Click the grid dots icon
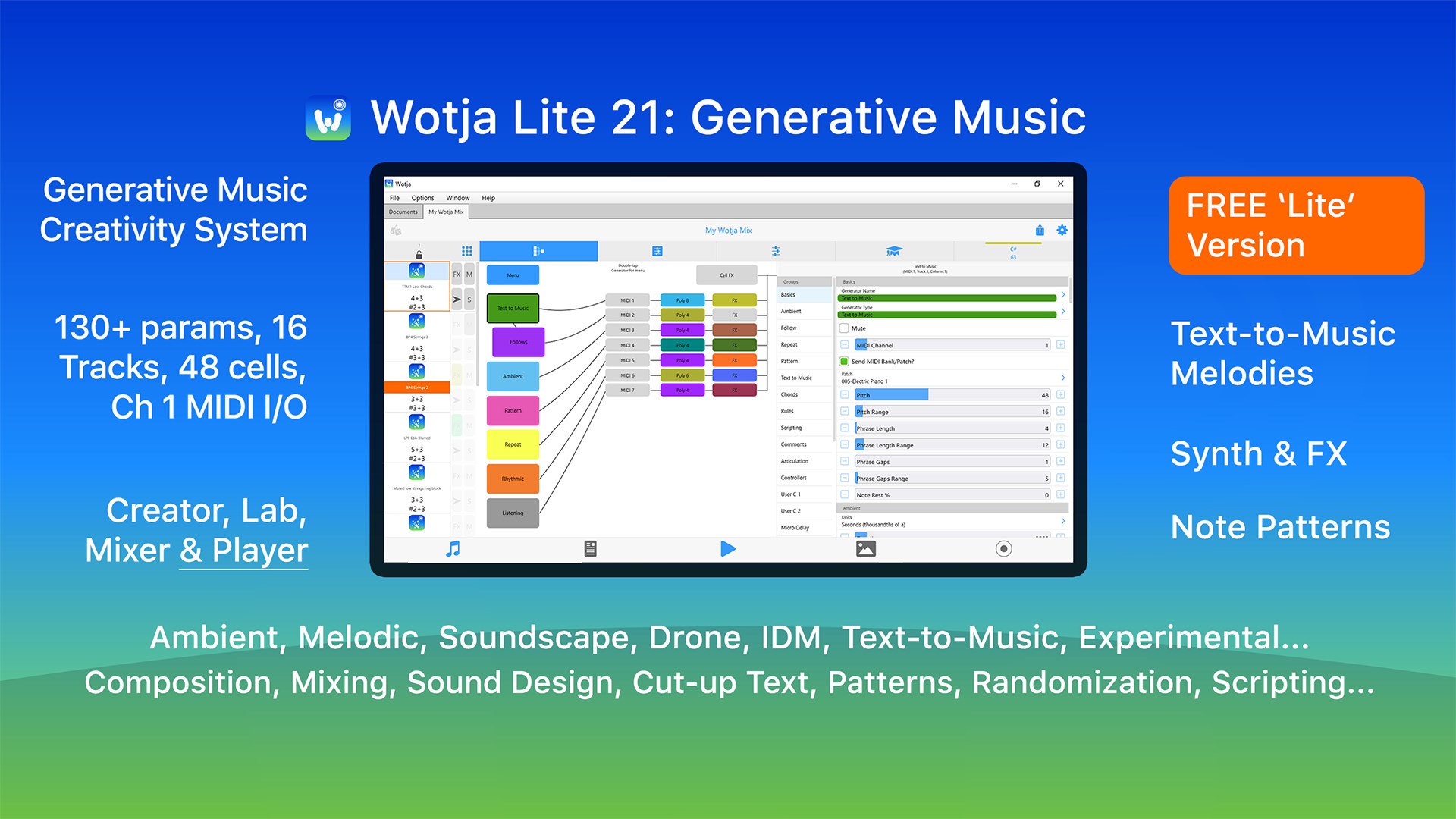 [467, 251]
